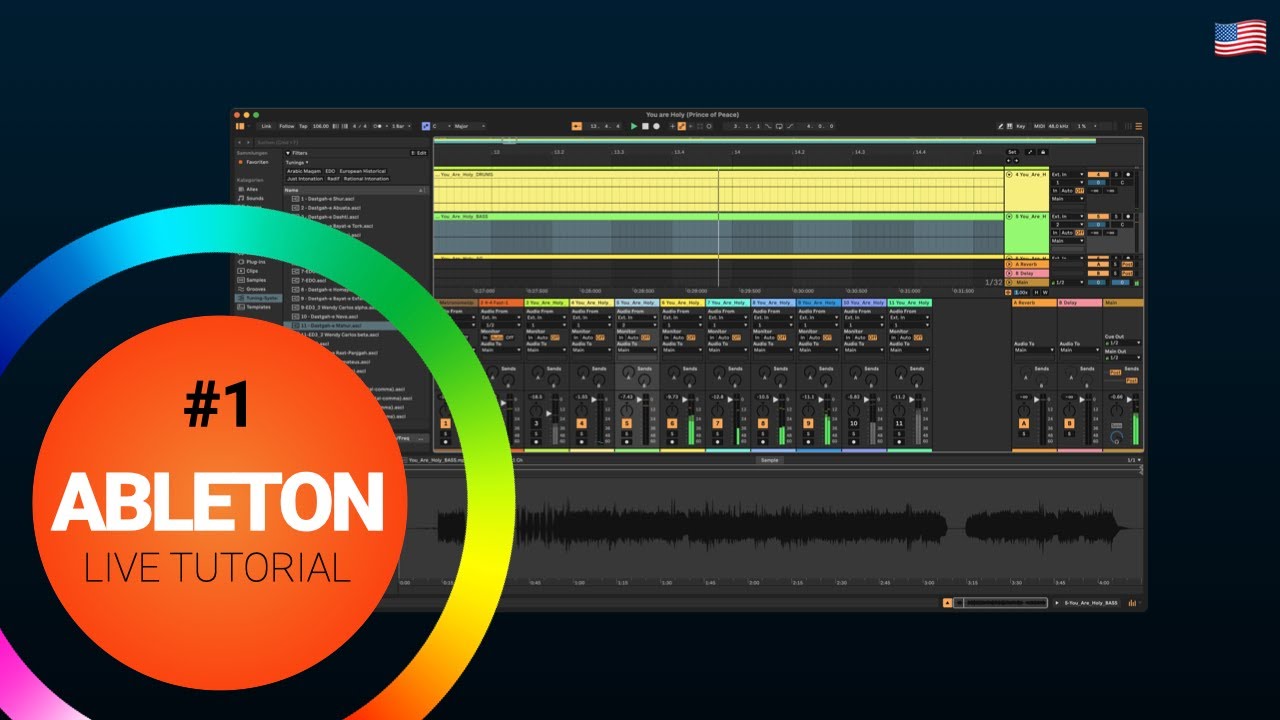Select the A Reverb return track
Image resolution: width=1280 pixels, height=720 pixels.
pos(1027,264)
